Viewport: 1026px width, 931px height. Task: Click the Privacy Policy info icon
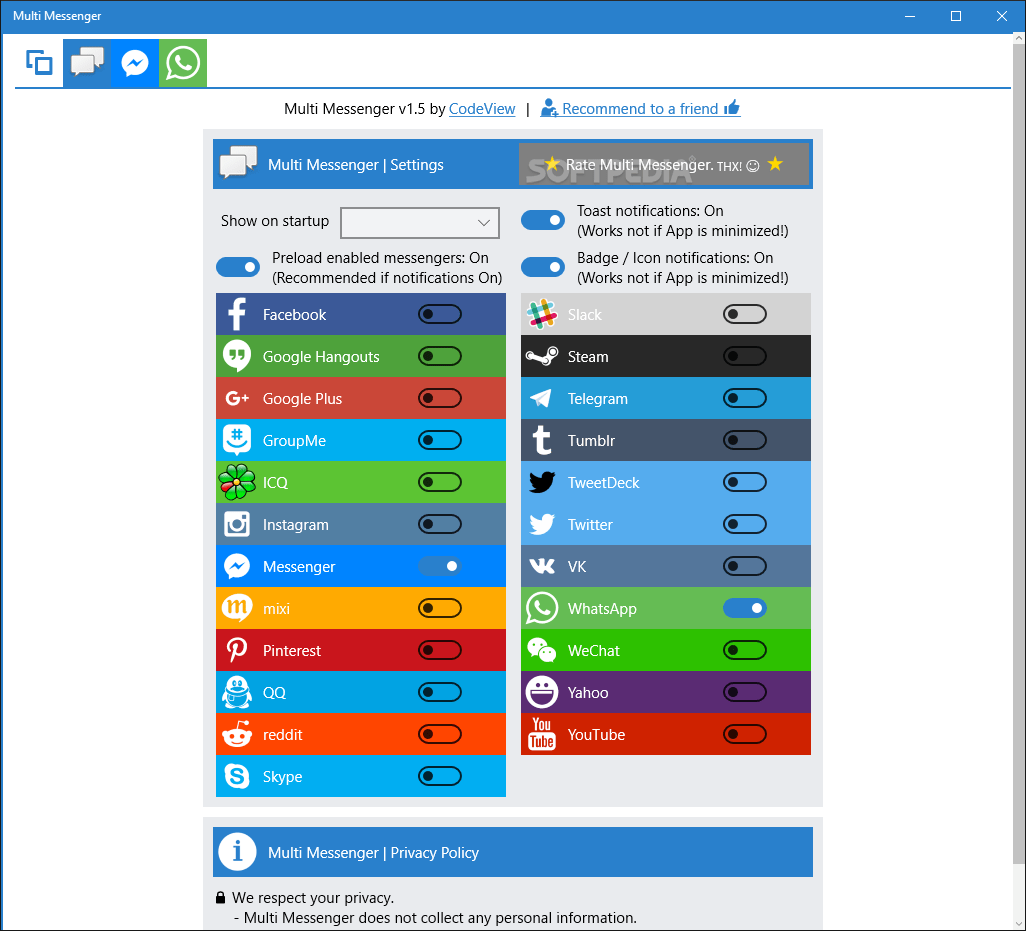[237, 852]
